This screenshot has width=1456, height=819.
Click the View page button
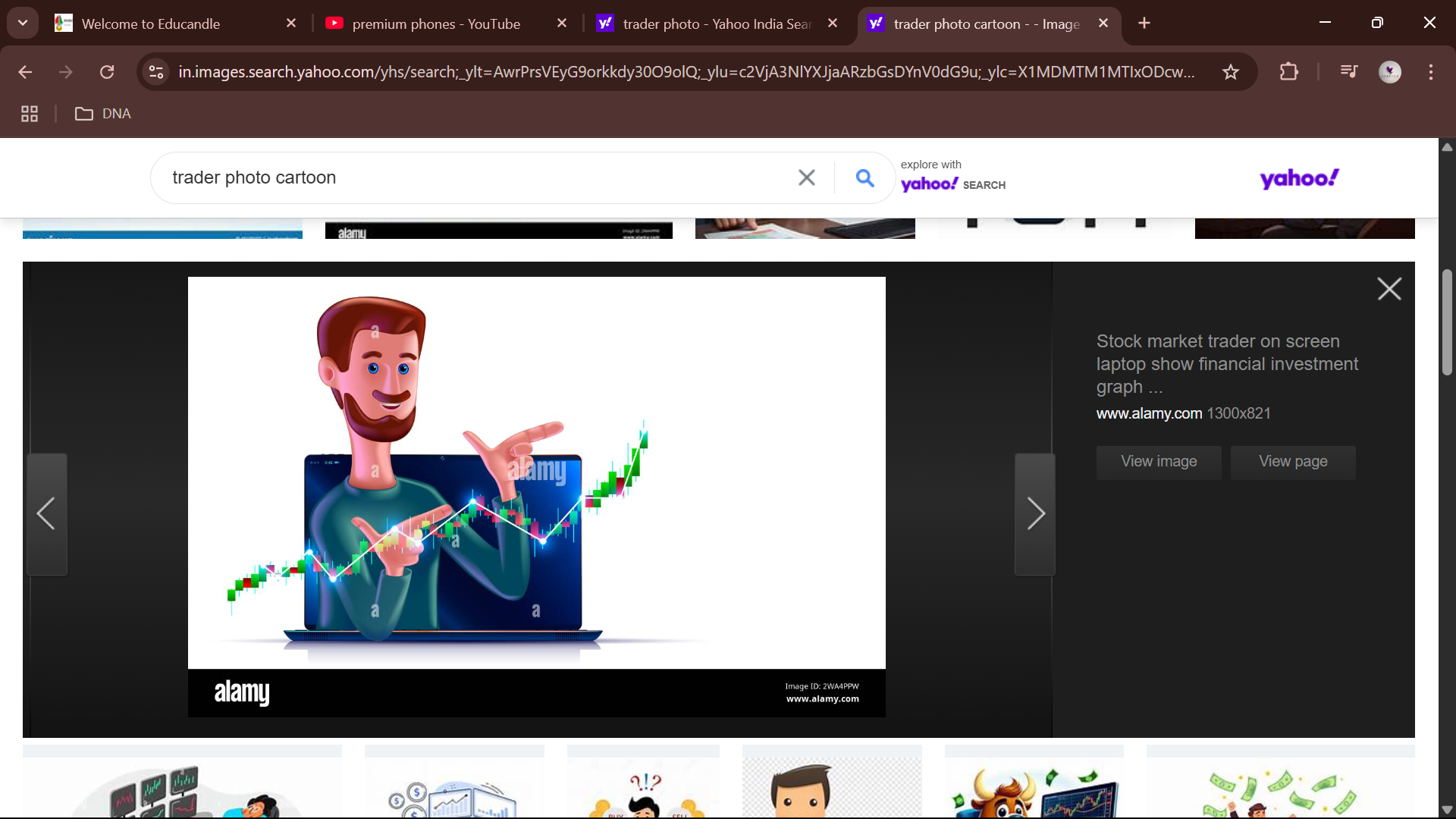(x=1292, y=462)
